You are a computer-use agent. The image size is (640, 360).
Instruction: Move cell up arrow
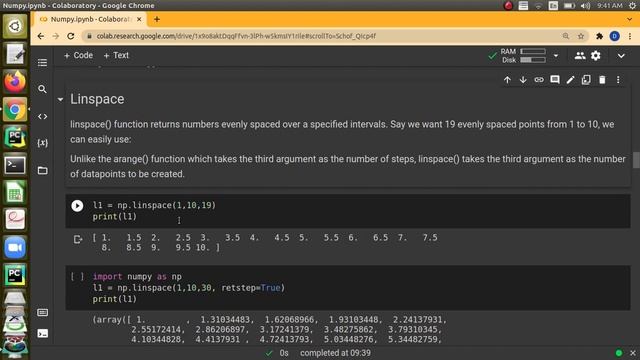click(507, 80)
